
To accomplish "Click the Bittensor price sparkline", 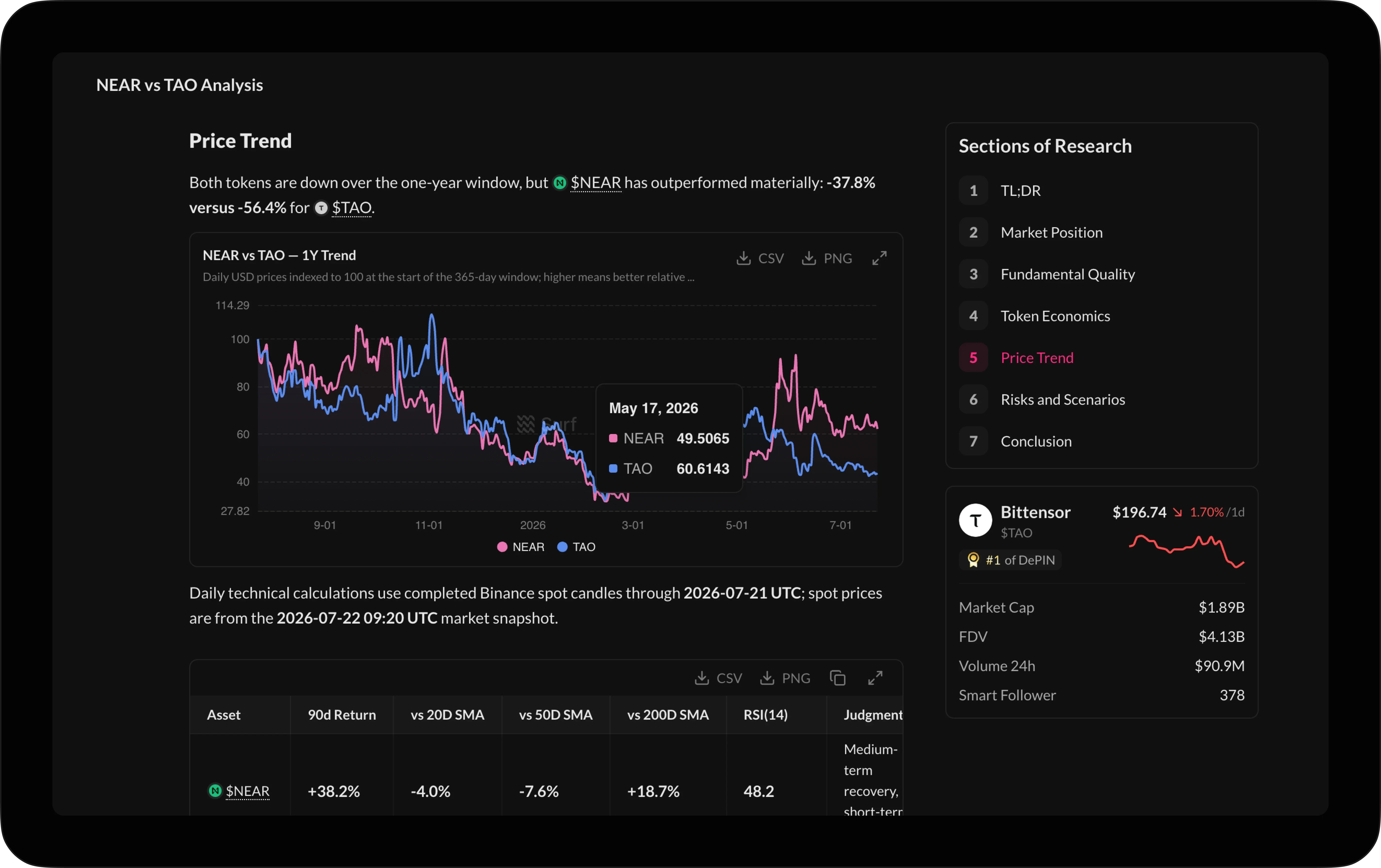I will [x=1186, y=551].
